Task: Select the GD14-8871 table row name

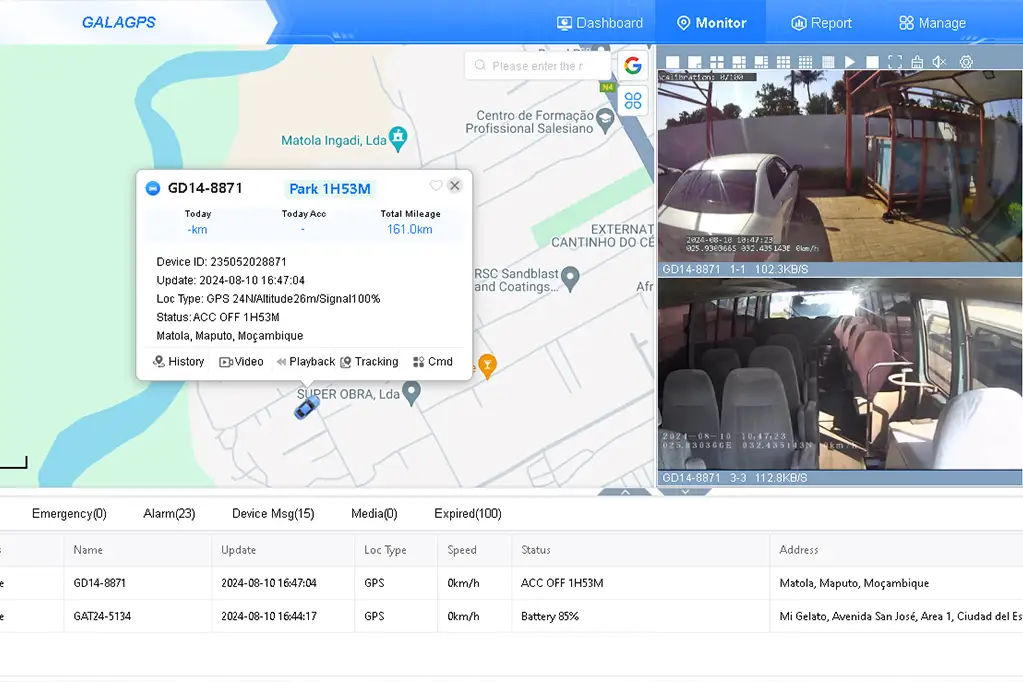Action: point(99,583)
